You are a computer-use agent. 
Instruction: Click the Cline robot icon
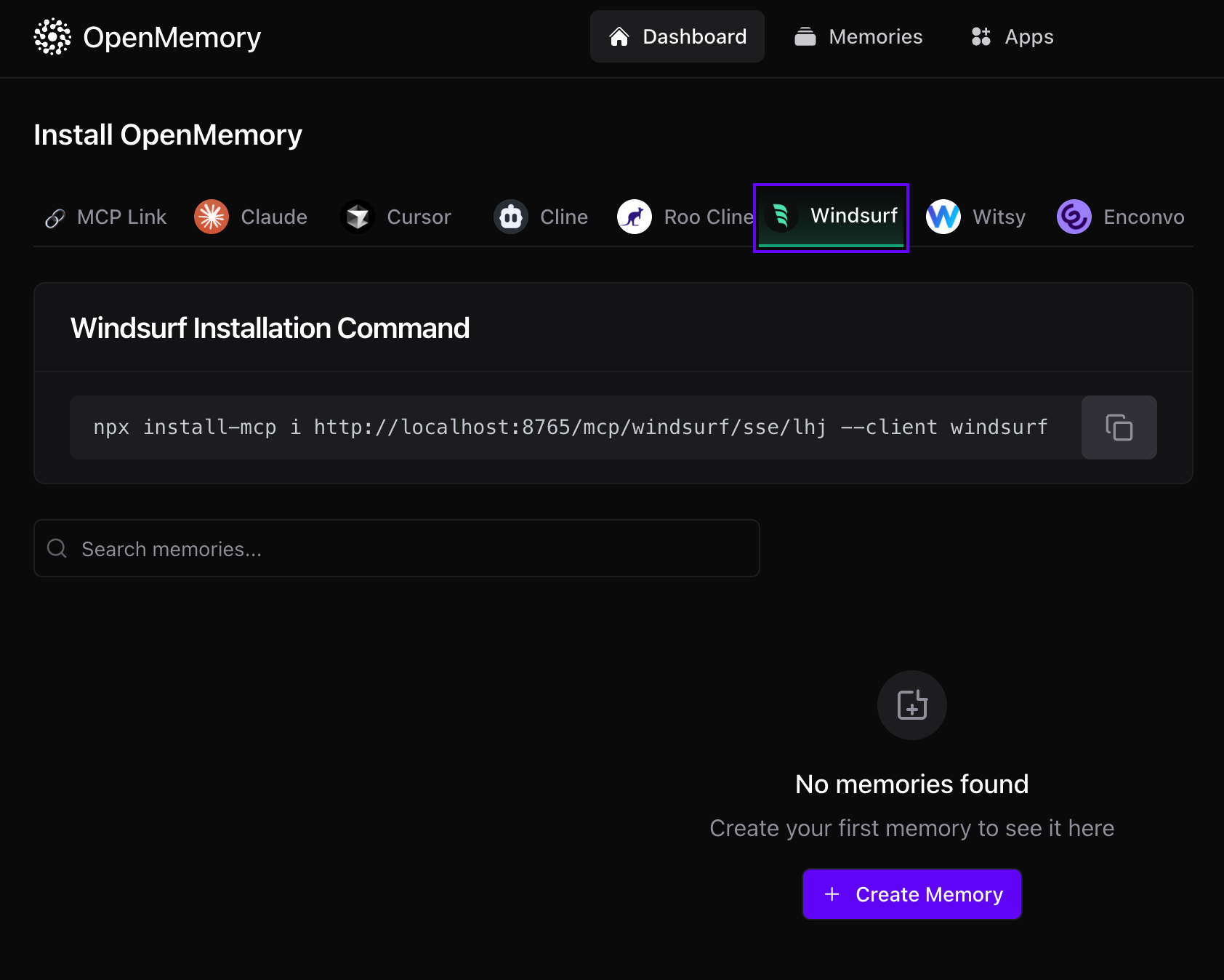(x=511, y=217)
